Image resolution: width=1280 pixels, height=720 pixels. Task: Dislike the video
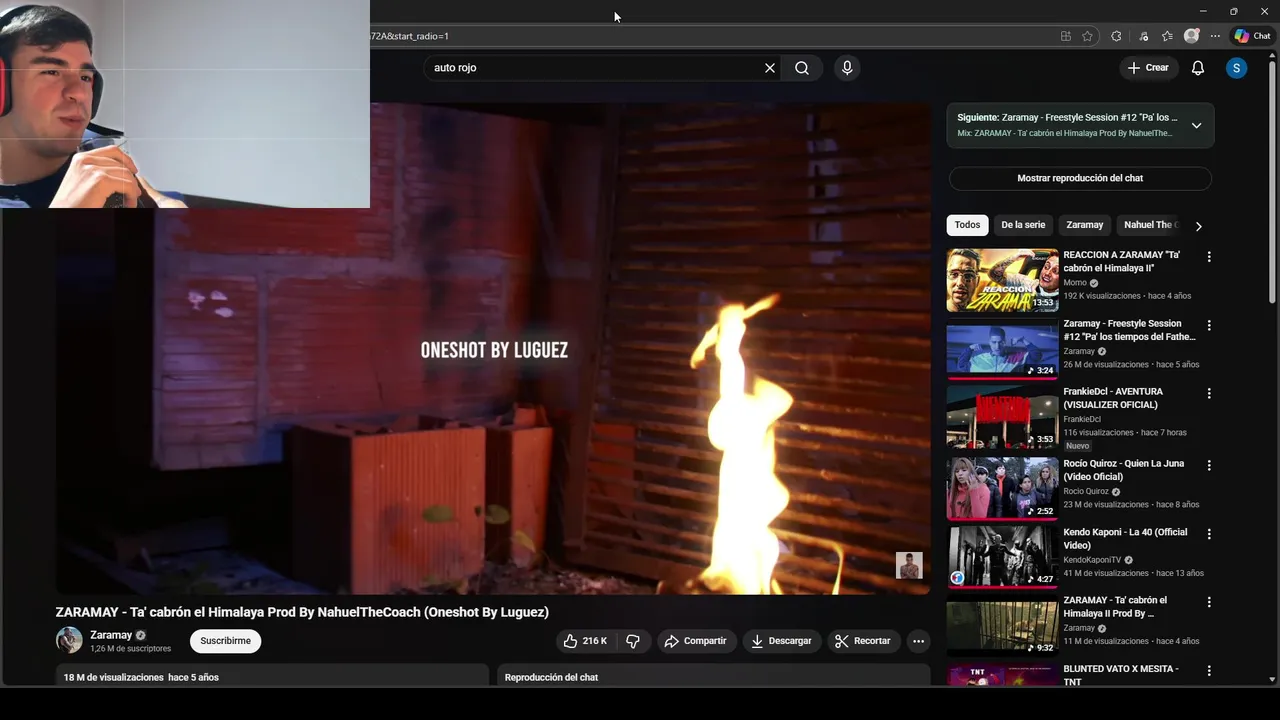633,641
